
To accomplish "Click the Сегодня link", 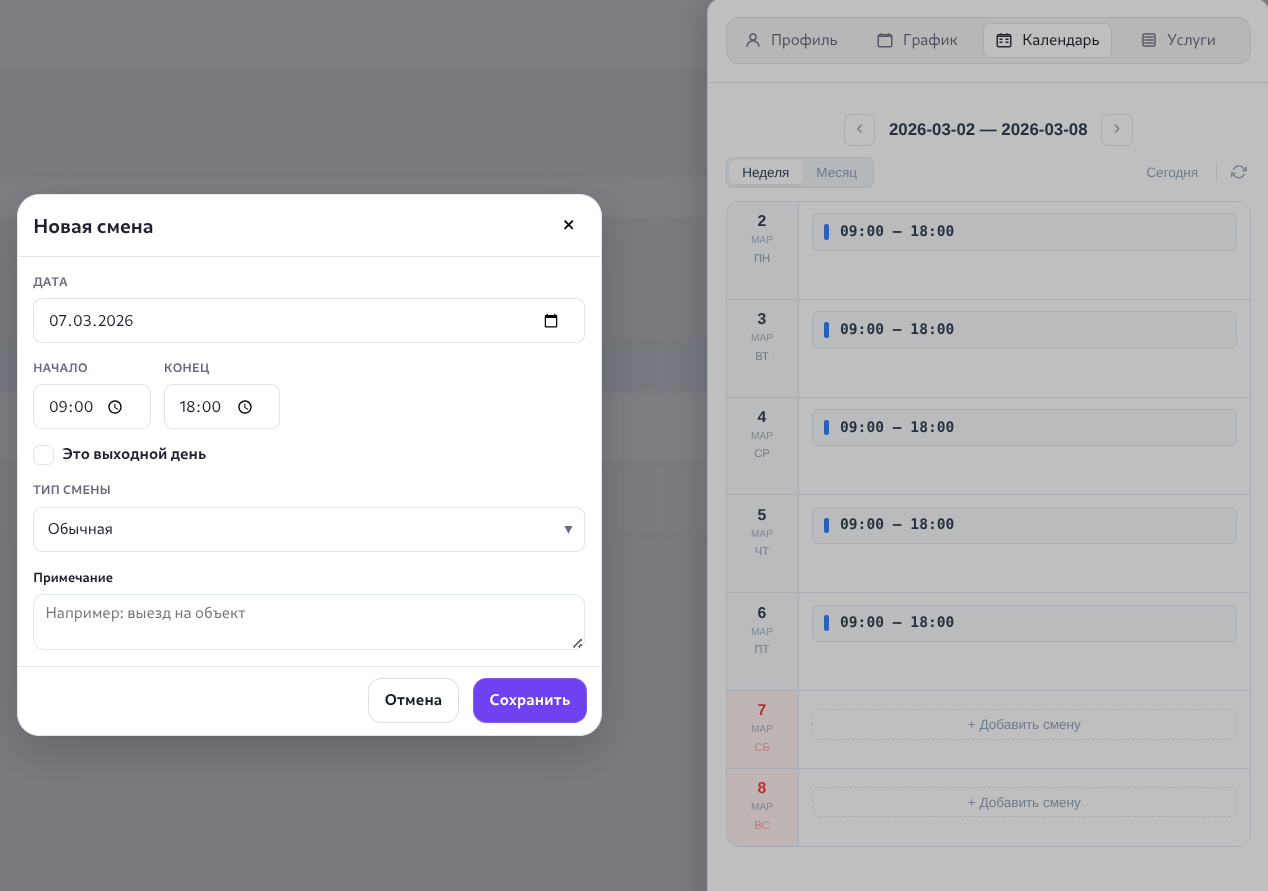I will point(1171,172).
